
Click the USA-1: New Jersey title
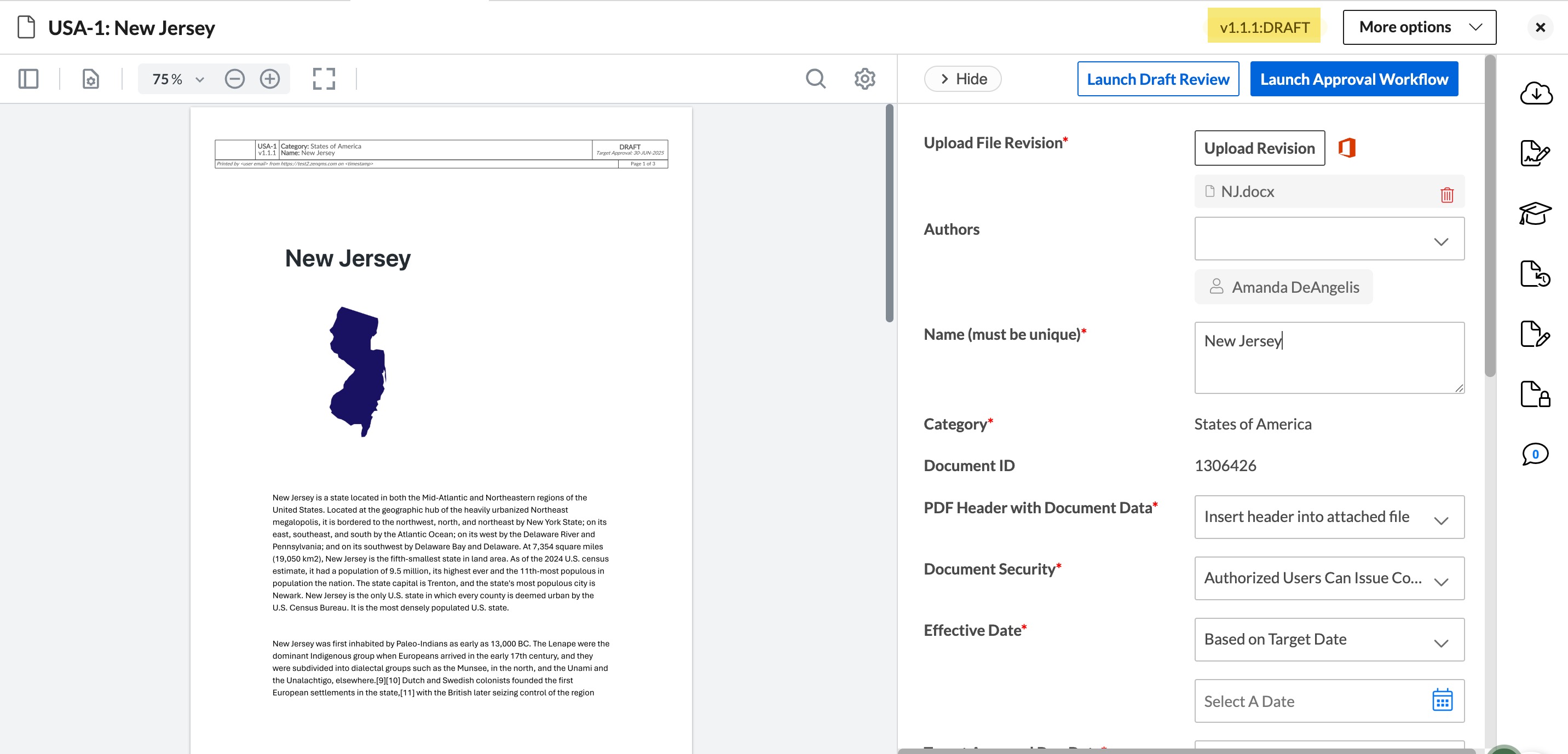131,28
